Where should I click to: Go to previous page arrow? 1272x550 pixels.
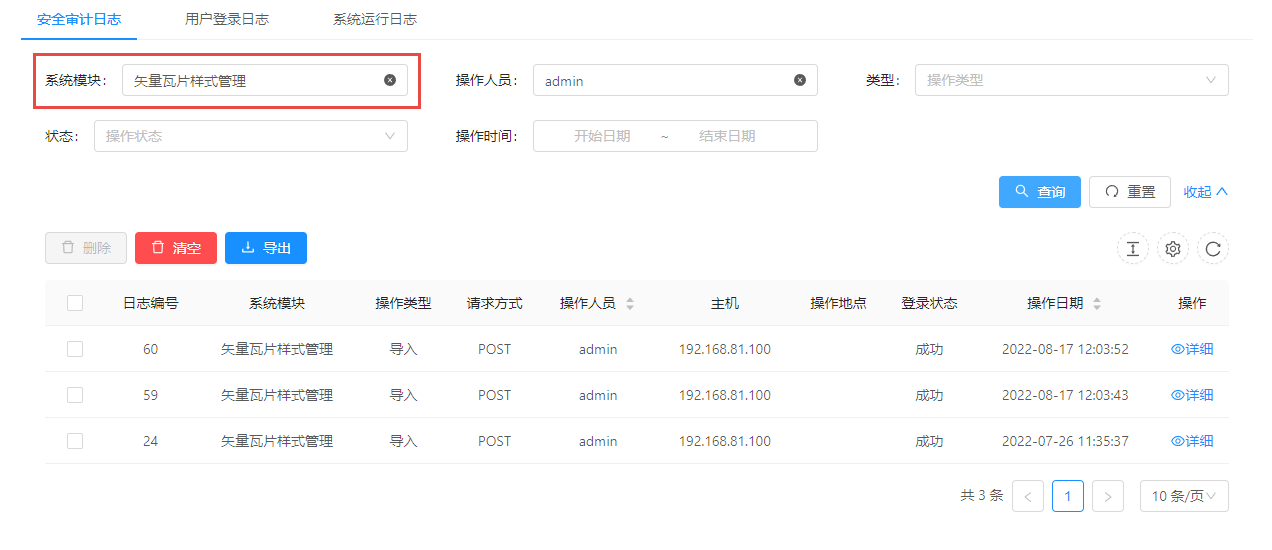tap(1028, 496)
